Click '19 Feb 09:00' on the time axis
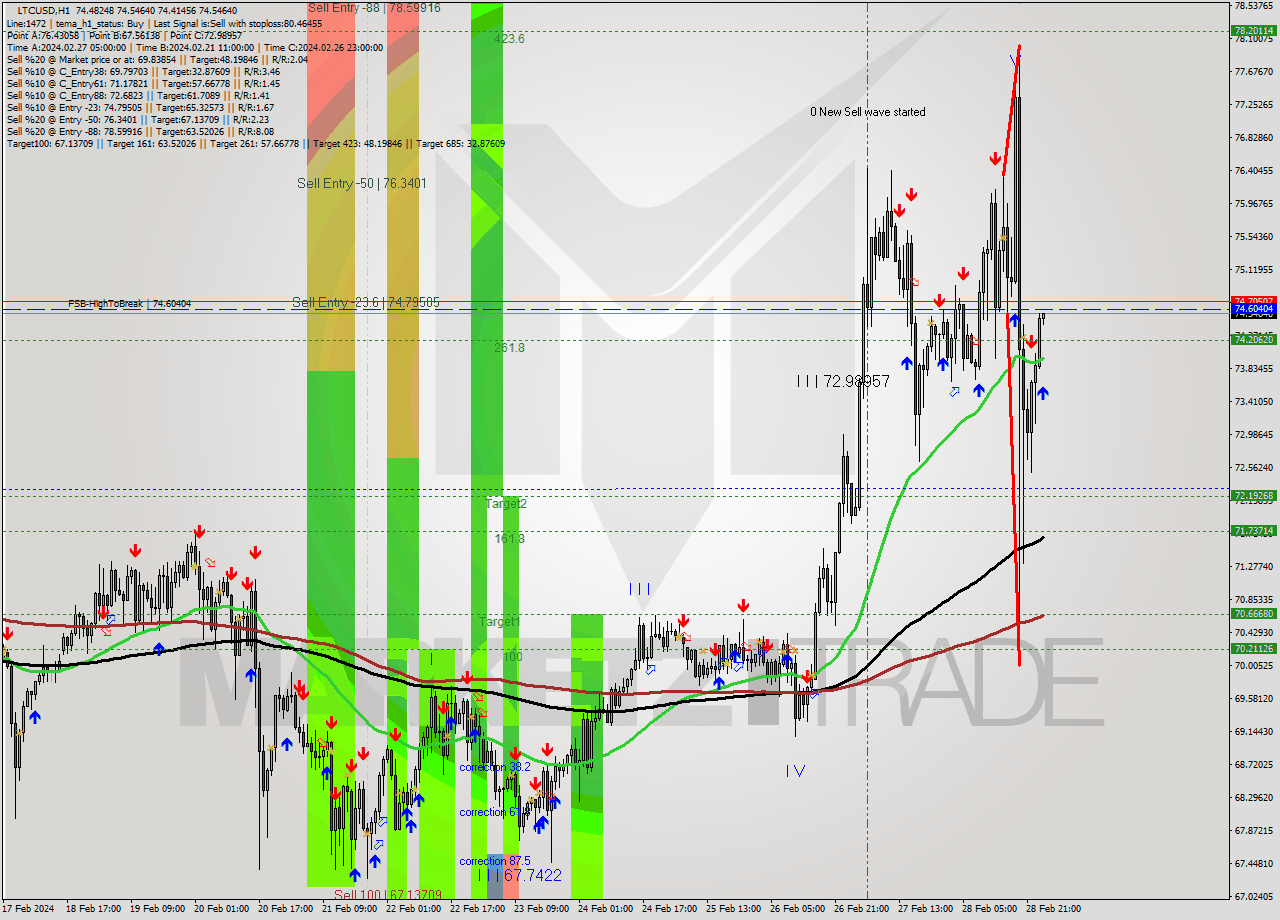Image resolution: width=1280 pixels, height=920 pixels. coord(157,909)
